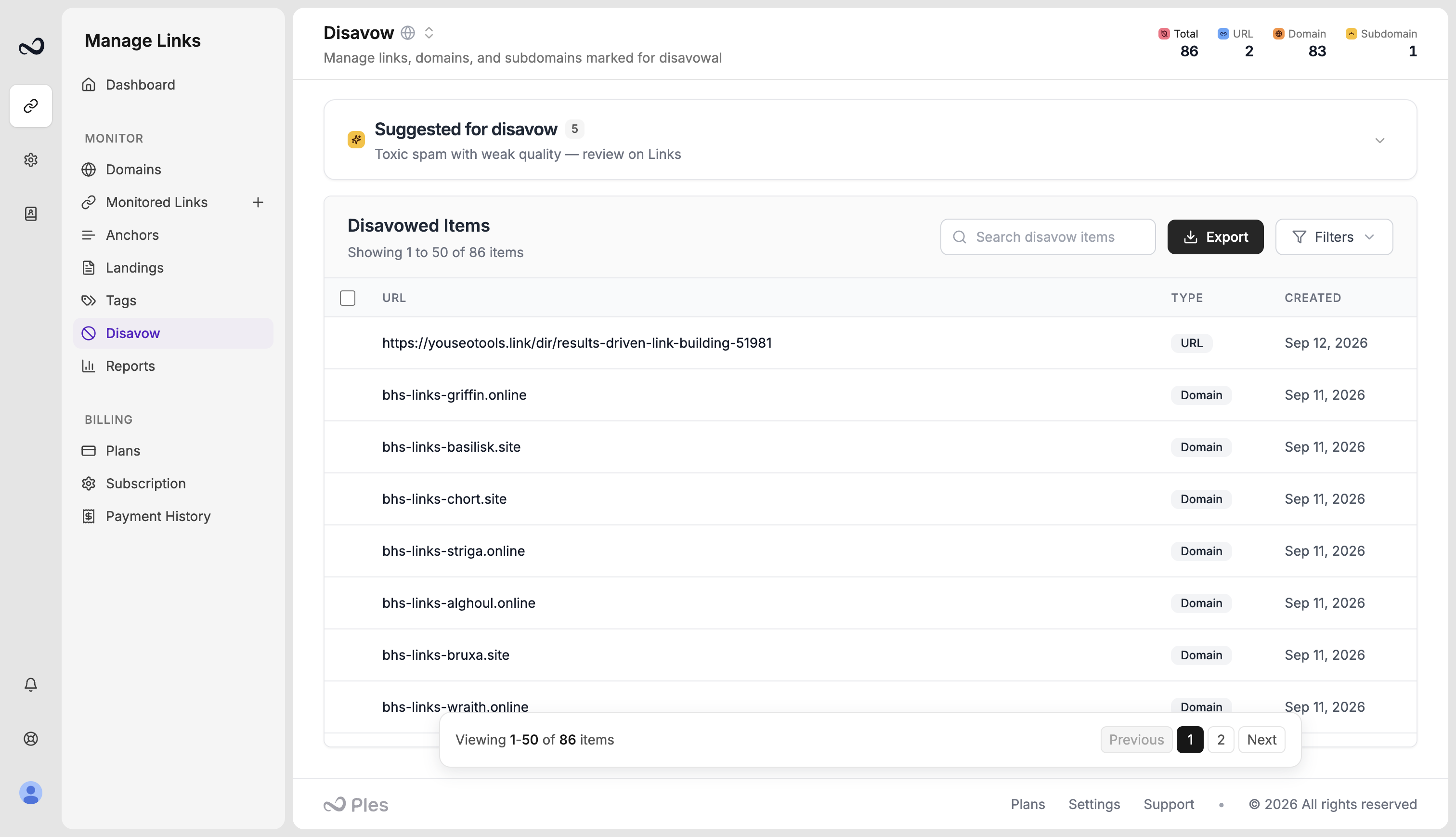Click the Export button

click(1215, 237)
